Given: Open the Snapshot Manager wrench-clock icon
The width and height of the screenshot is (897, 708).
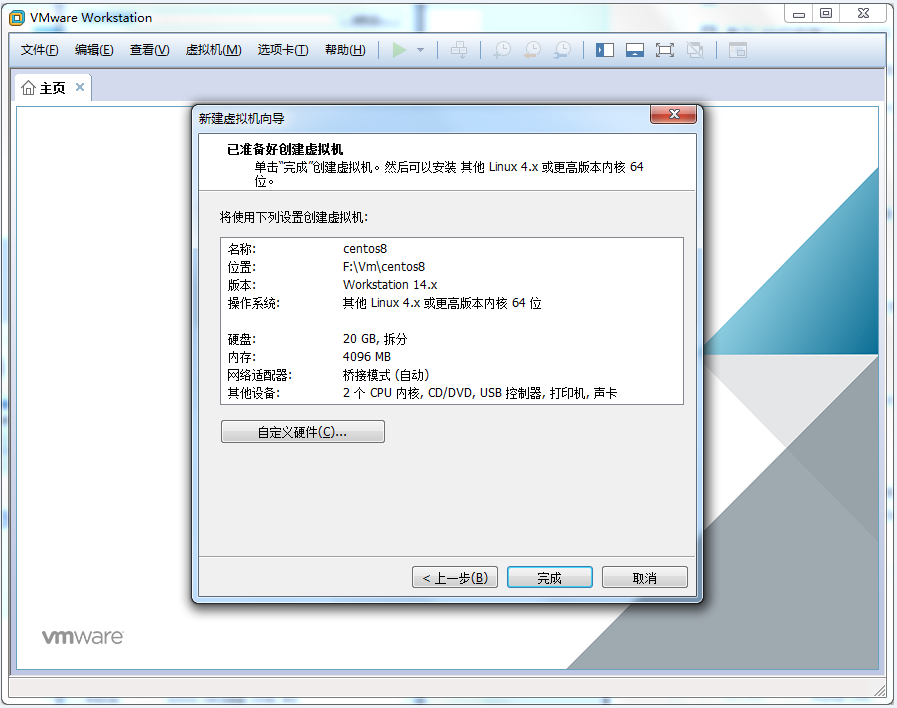Looking at the screenshot, I should [x=563, y=50].
